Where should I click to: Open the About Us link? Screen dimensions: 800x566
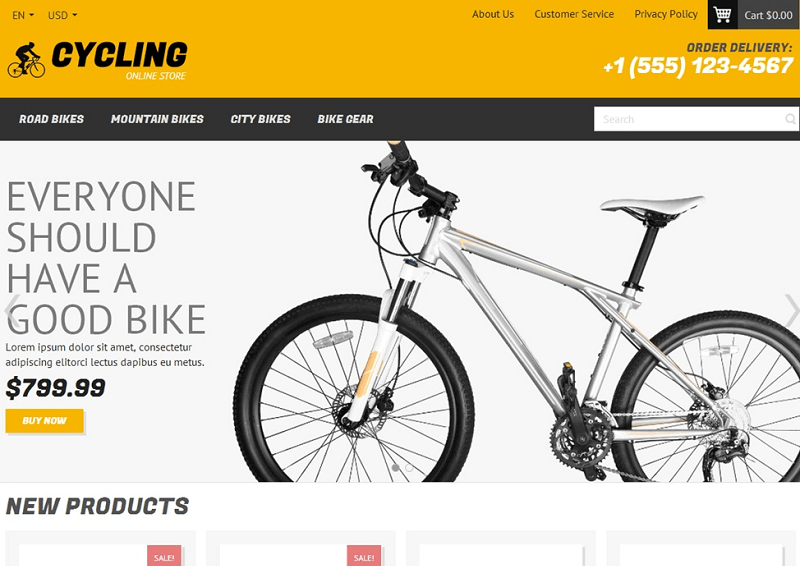493,14
